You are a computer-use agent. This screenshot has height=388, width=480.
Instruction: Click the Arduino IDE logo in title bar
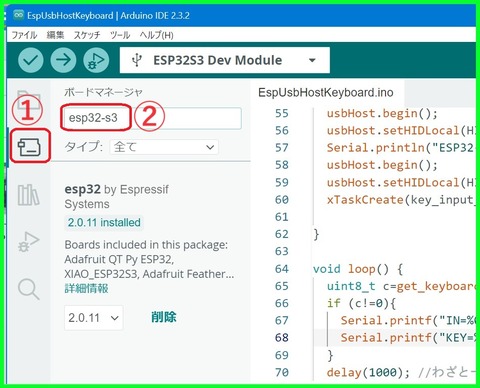click(x=18, y=15)
